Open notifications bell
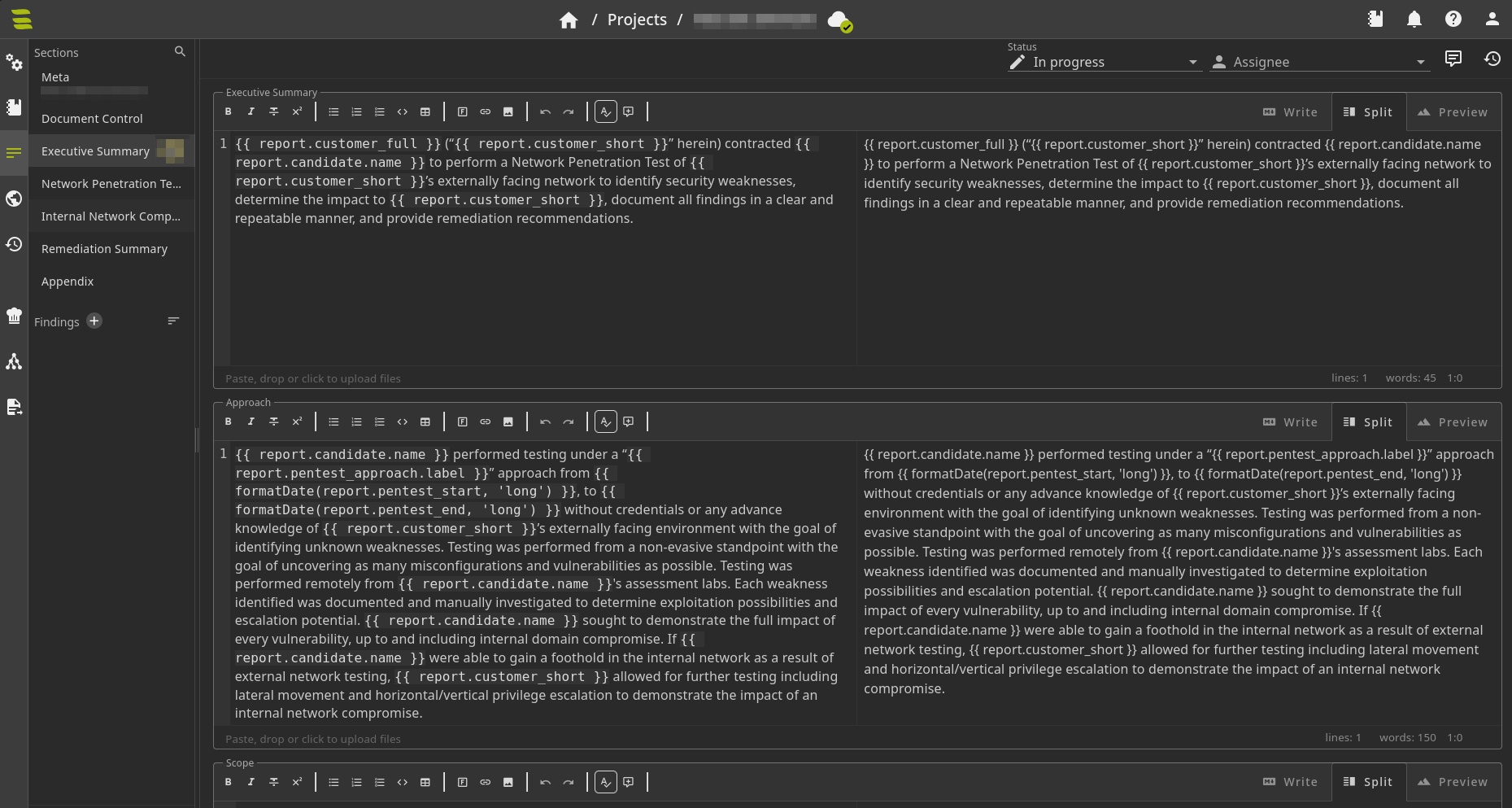The image size is (1512, 808). [x=1414, y=19]
